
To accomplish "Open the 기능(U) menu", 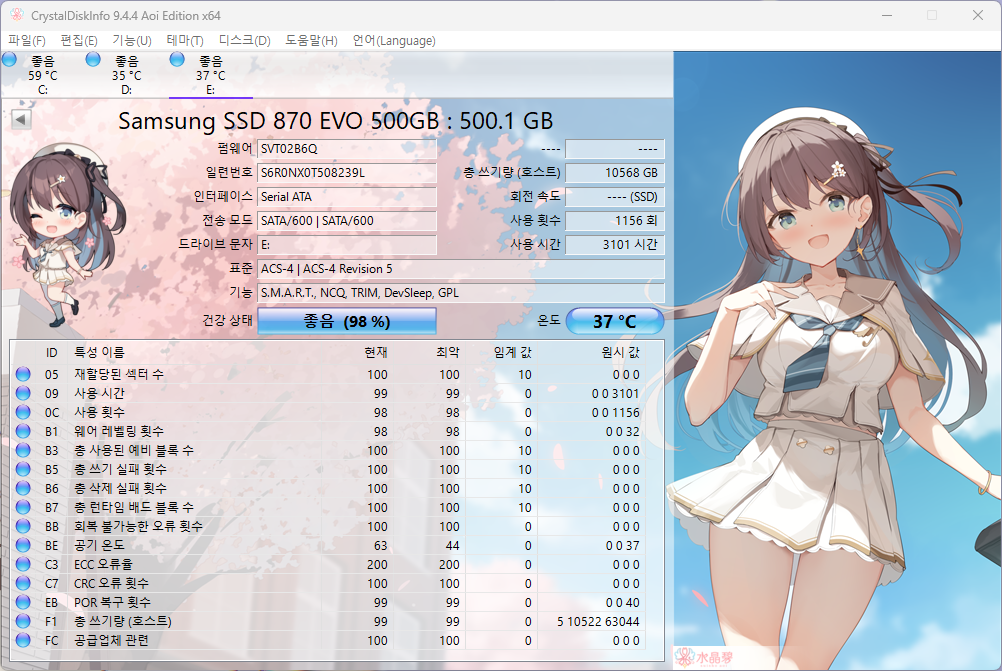I will click(132, 41).
